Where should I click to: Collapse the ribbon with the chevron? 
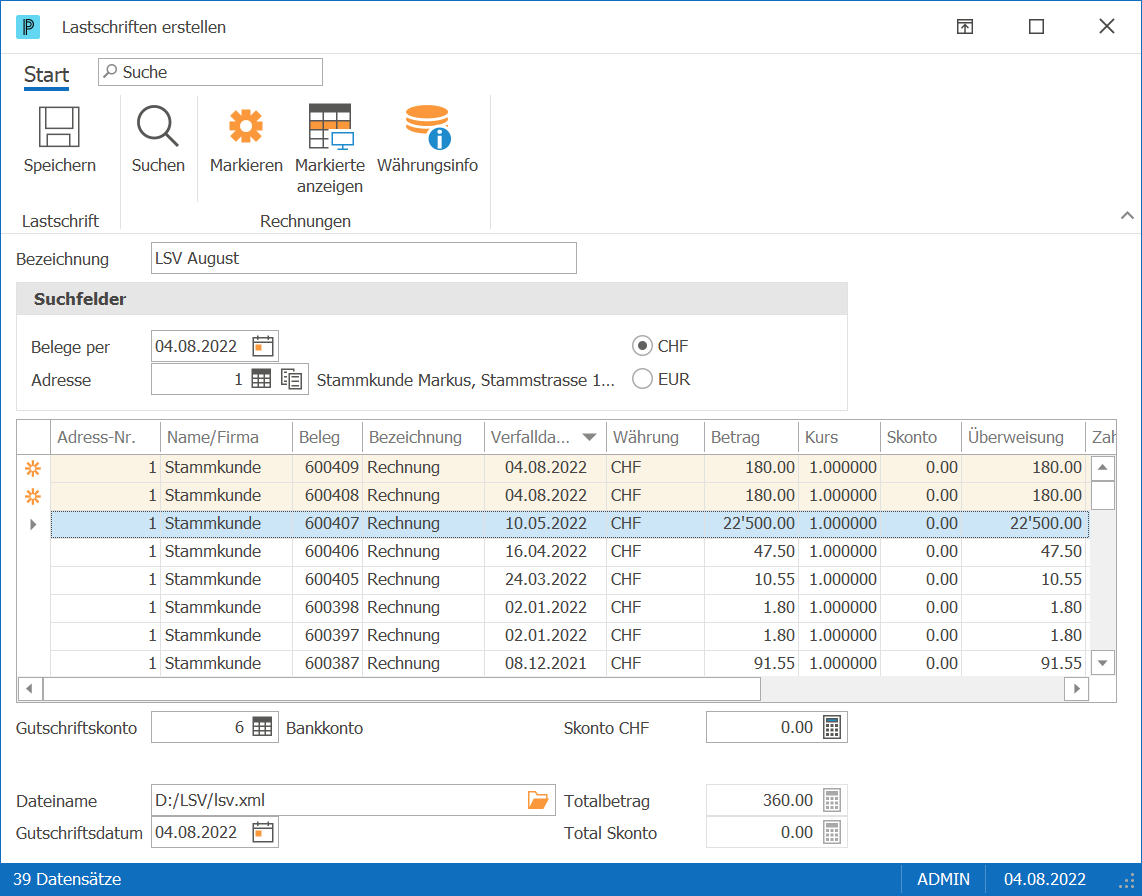[1127, 216]
